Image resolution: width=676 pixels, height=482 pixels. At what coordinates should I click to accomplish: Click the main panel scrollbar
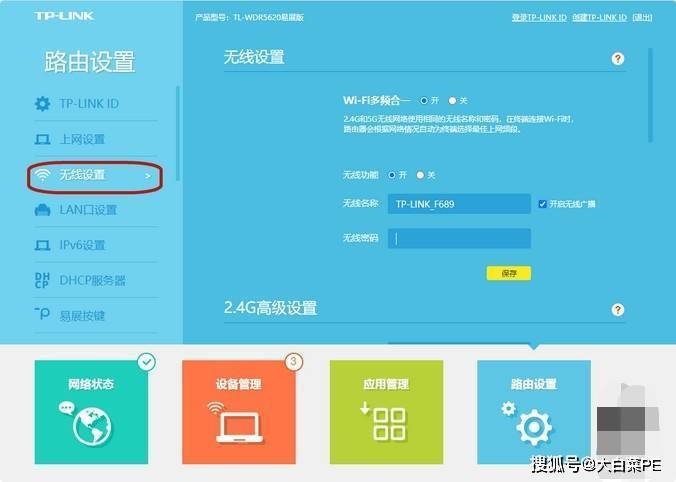pyautogui.click(x=651, y=95)
